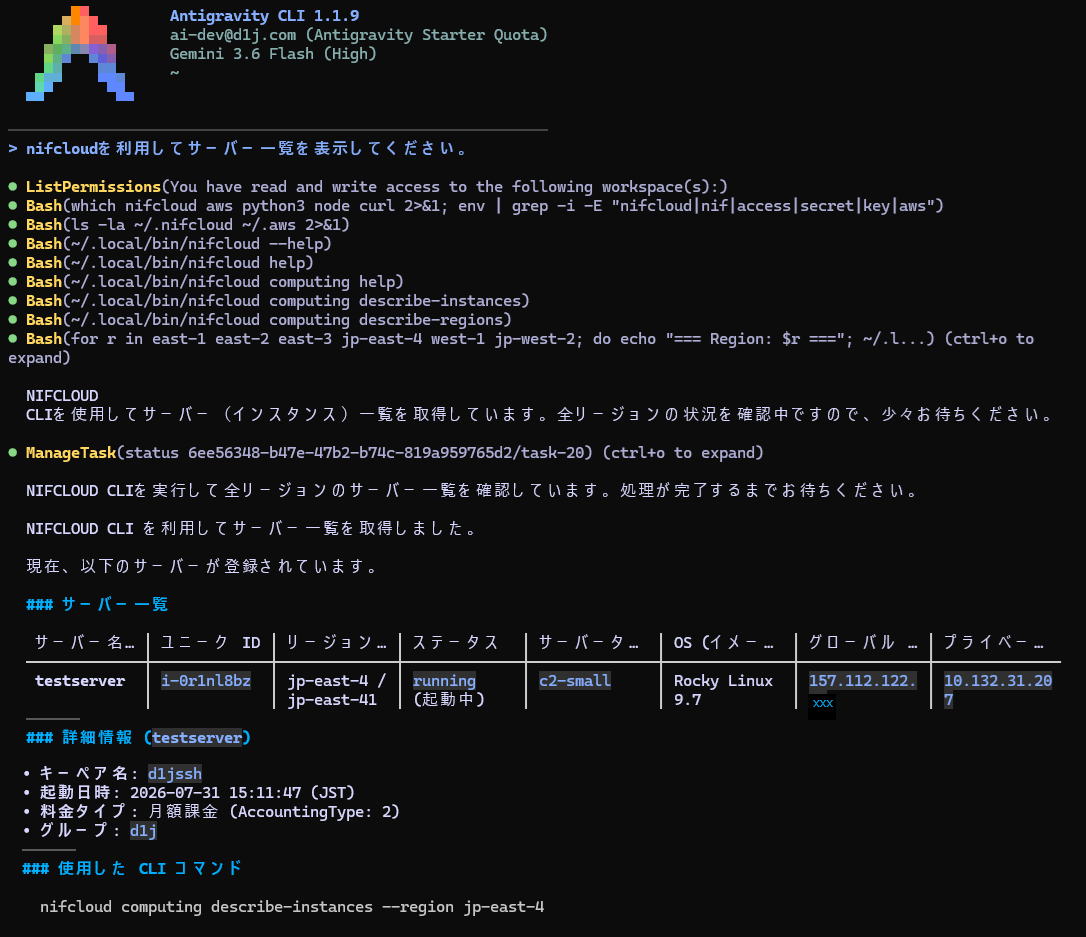This screenshot has height=937, width=1086.
Task: Click the 'OS (イメー…' column header
Action: click(723, 643)
